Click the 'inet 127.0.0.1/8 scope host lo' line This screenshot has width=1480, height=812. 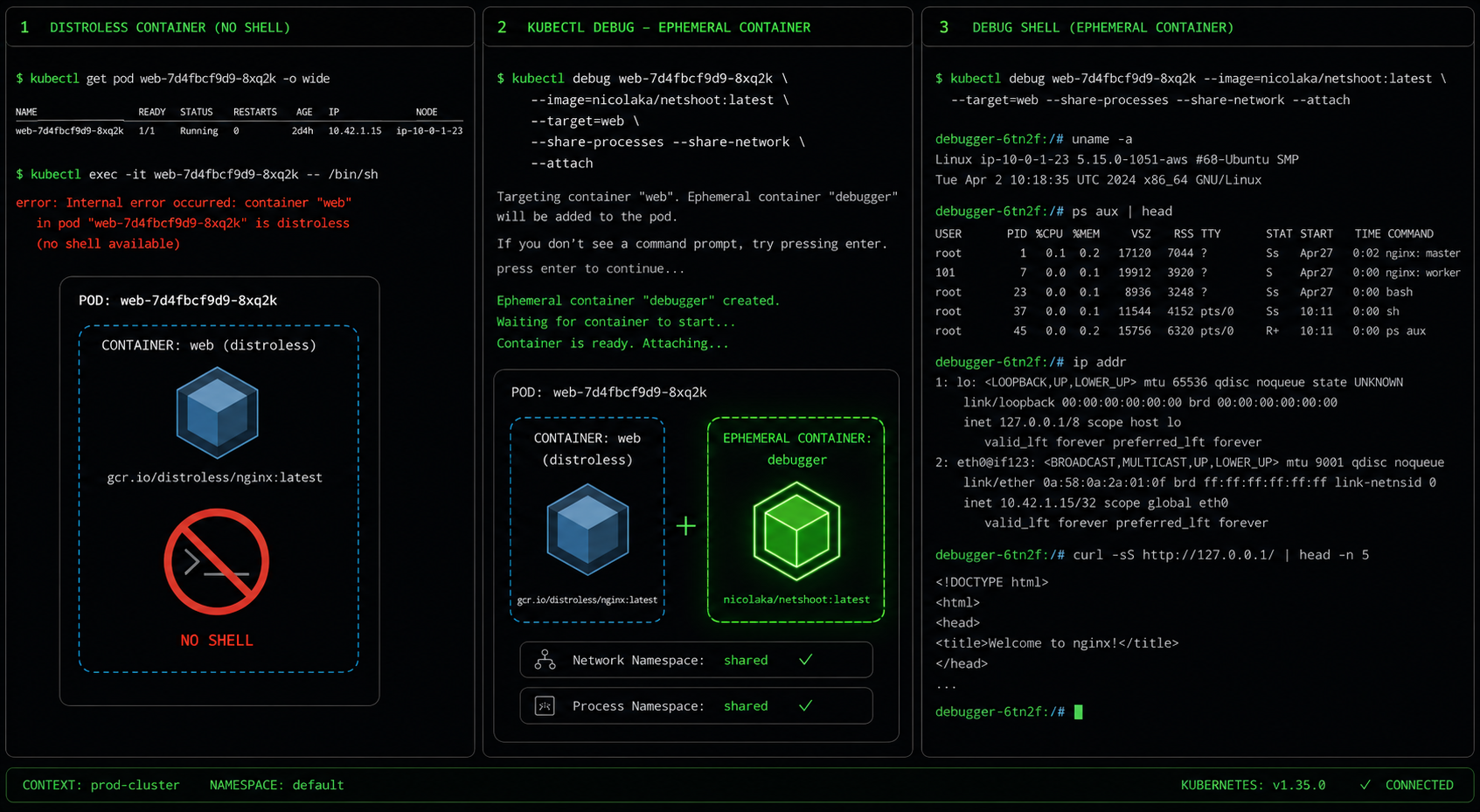(x=1072, y=422)
